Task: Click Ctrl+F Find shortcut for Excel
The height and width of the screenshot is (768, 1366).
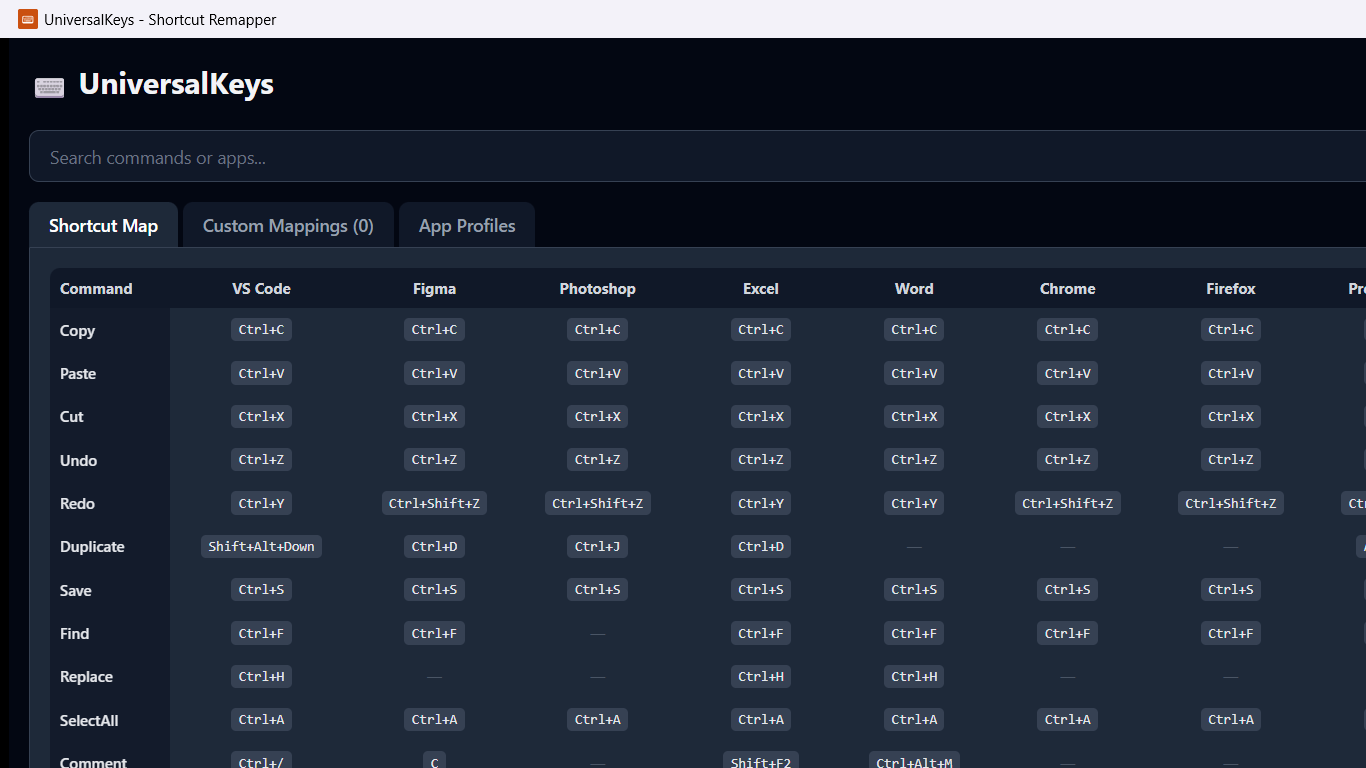Action: [761, 633]
